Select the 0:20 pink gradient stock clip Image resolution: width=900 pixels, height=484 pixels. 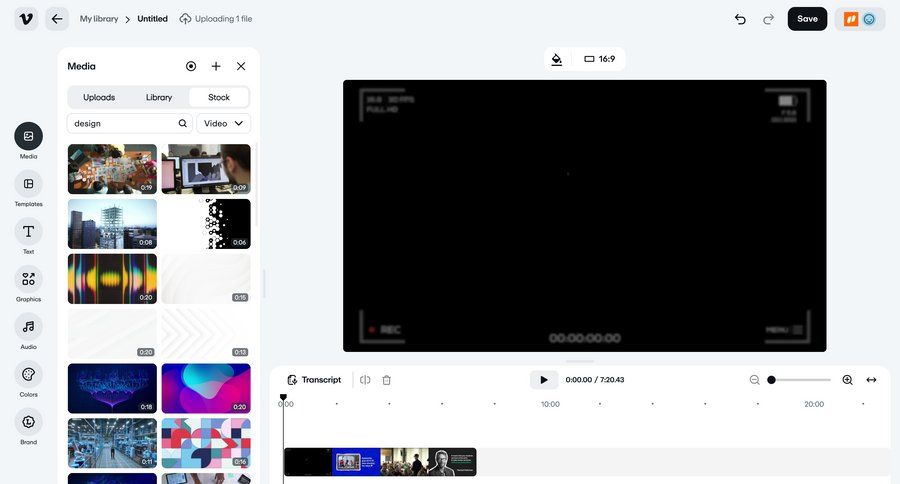[x=206, y=388]
